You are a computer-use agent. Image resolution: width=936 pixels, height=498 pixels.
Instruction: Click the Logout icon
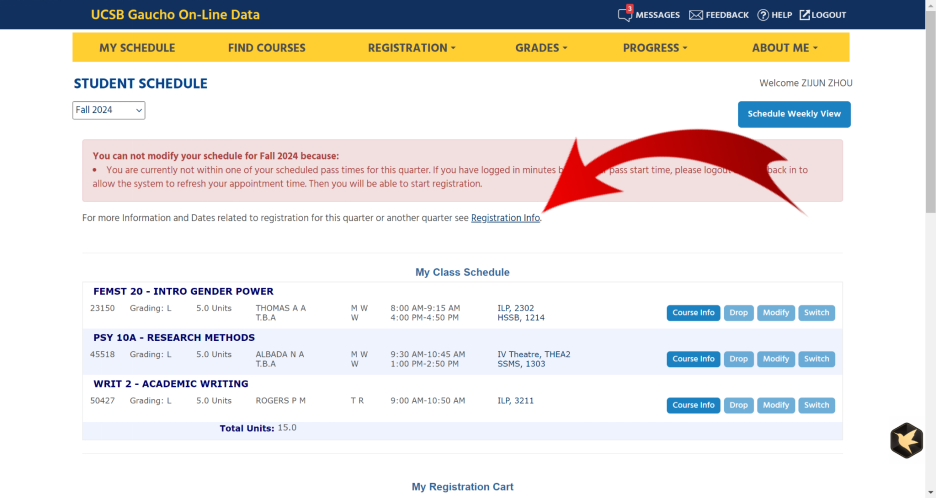pyautogui.click(x=805, y=15)
